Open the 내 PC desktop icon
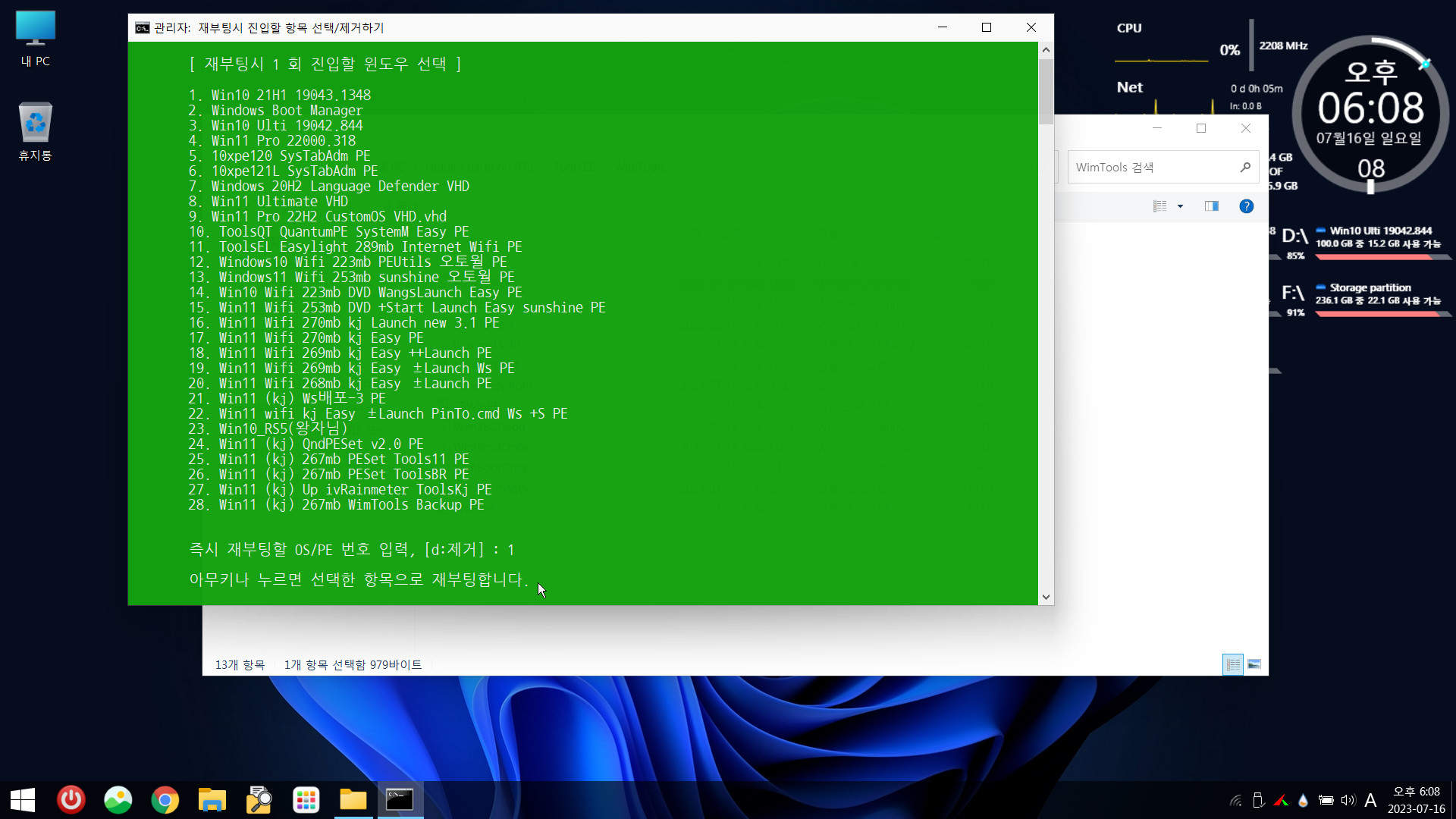Image resolution: width=1456 pixels, height=819 pixels. 35,39
